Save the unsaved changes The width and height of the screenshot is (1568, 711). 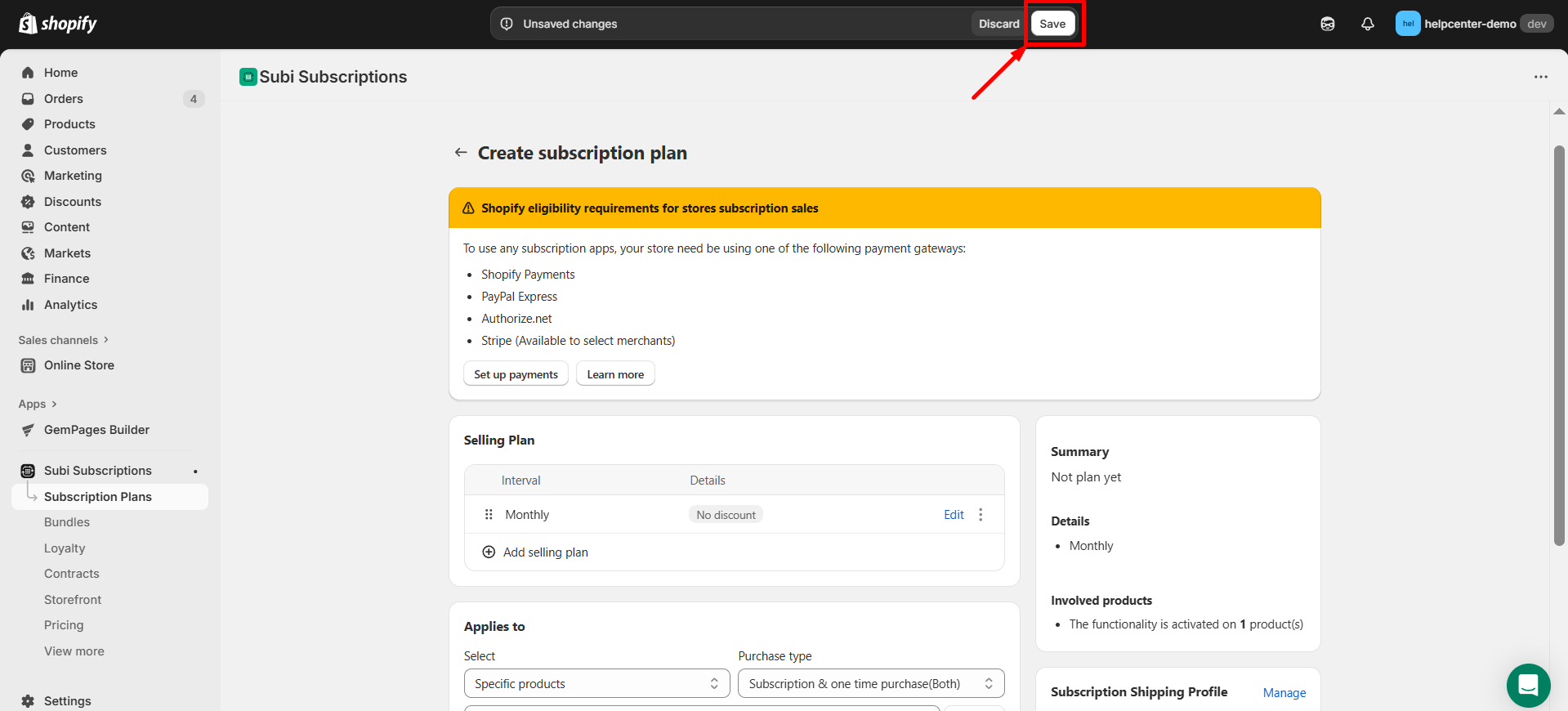pyautogui.click(x=1052, y=24)
